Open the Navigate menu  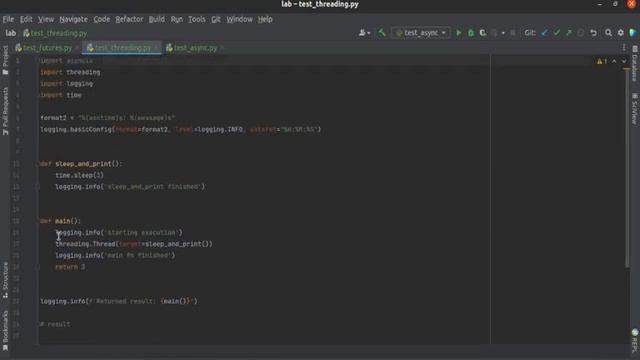(73, 19)
